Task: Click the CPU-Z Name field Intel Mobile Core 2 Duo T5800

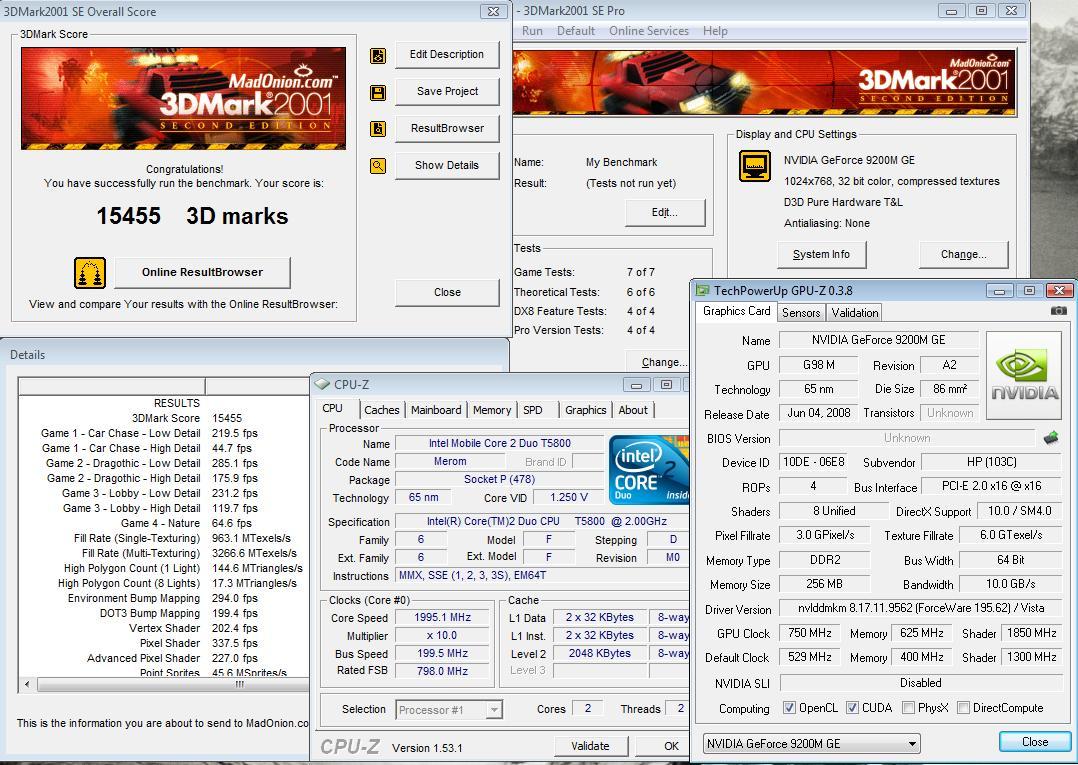Action: (500, 443)
